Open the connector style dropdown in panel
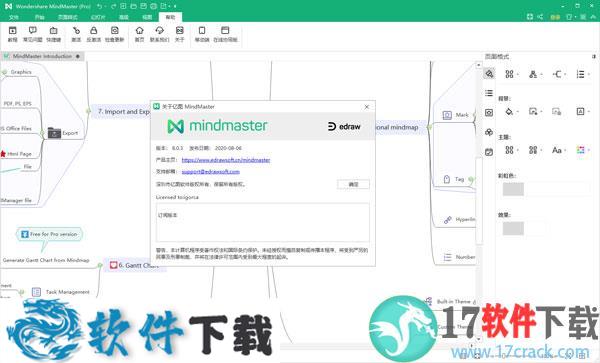The width and height of the screenshot is (600, 363). (x=559, y=74)
